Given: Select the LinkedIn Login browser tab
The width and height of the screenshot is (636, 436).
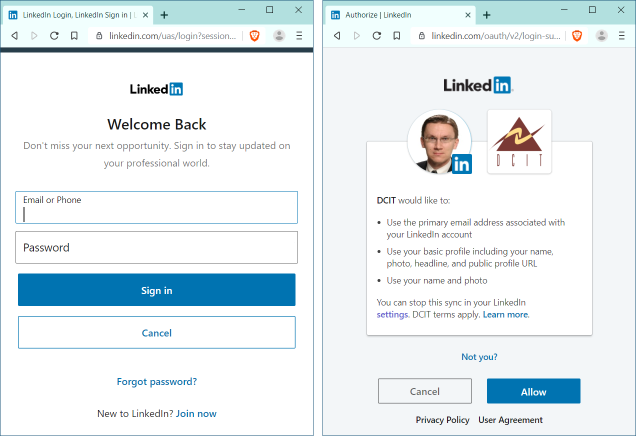Looking at the screenshot, I should [76, 15].
